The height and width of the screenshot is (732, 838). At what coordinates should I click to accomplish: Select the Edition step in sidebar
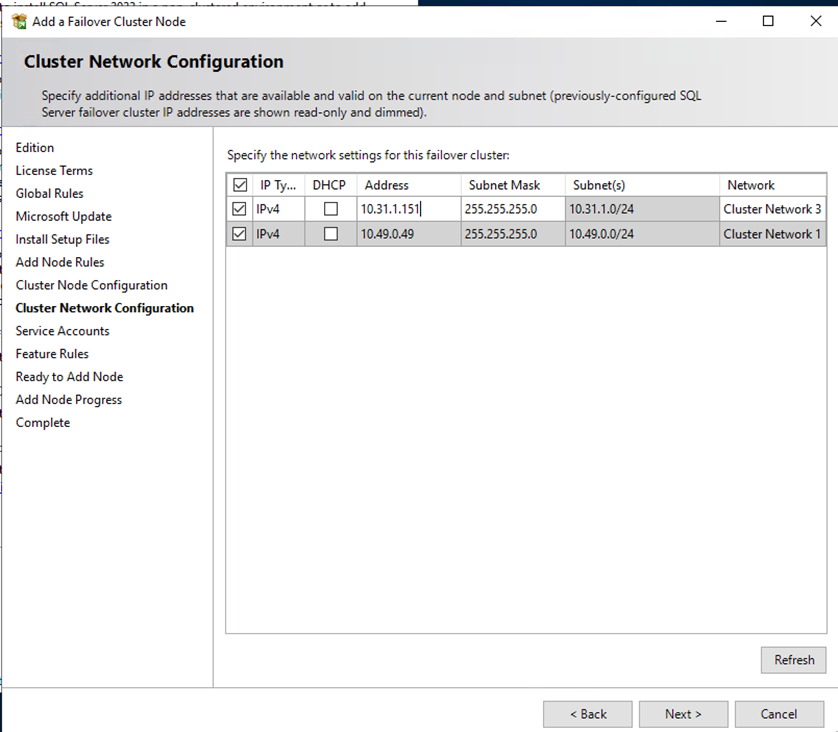click(x=35, y=148)
